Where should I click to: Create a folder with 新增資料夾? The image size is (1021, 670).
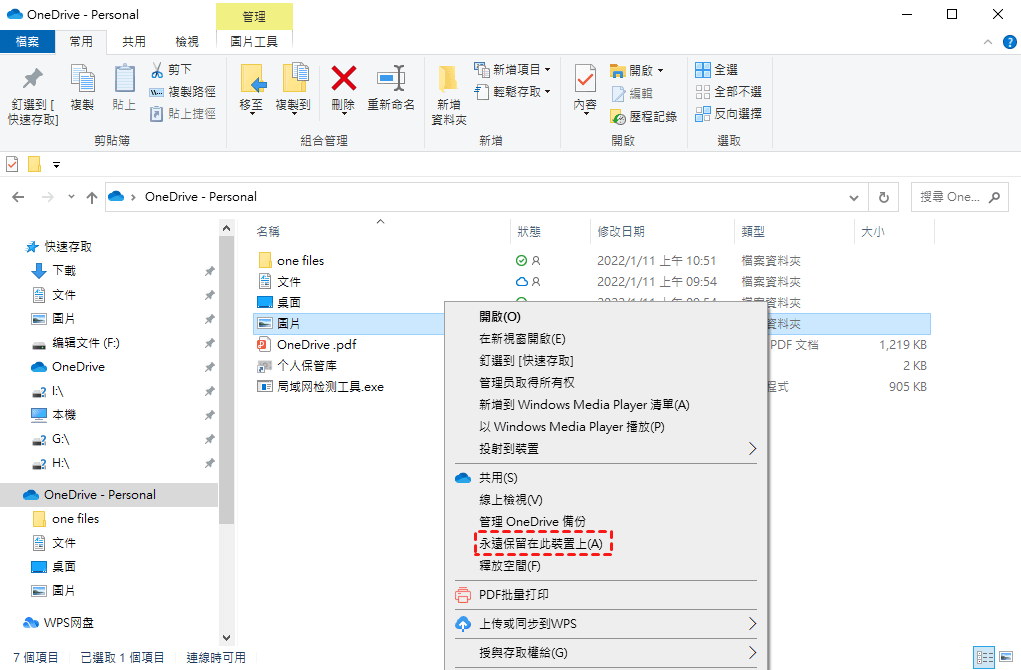pos(449,95)
